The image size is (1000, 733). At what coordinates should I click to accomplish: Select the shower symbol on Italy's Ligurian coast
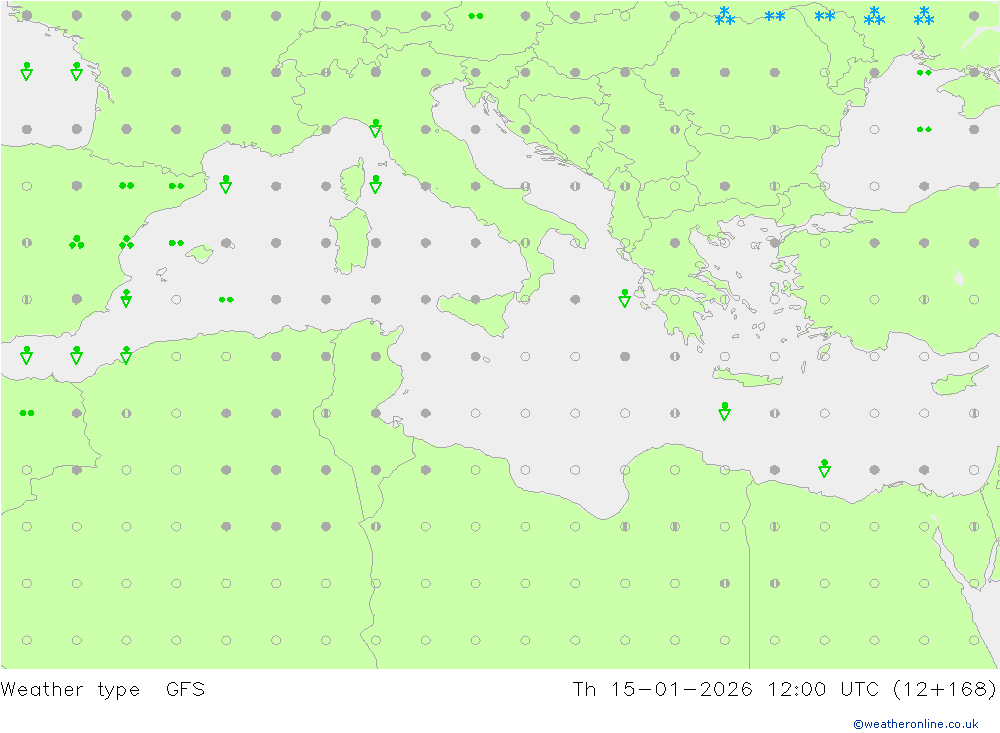coord(376,128)
